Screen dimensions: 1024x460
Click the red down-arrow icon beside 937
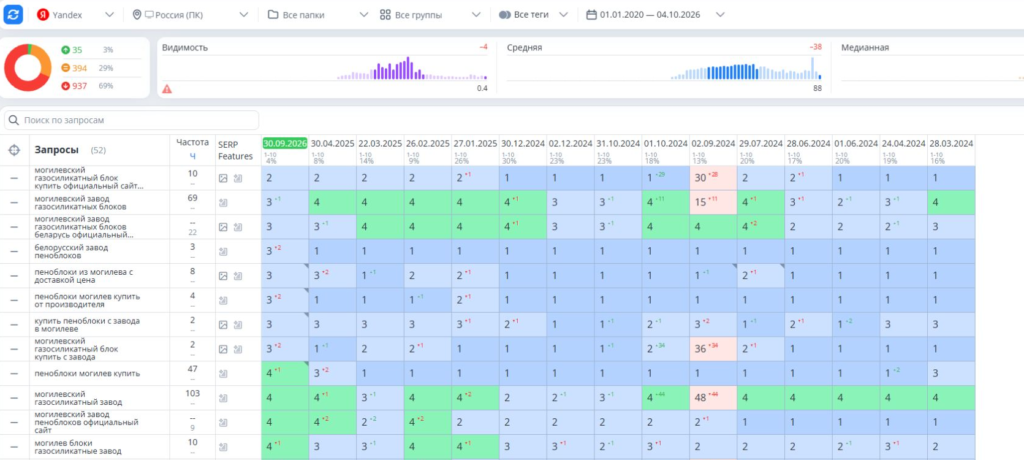click(65, 86)
